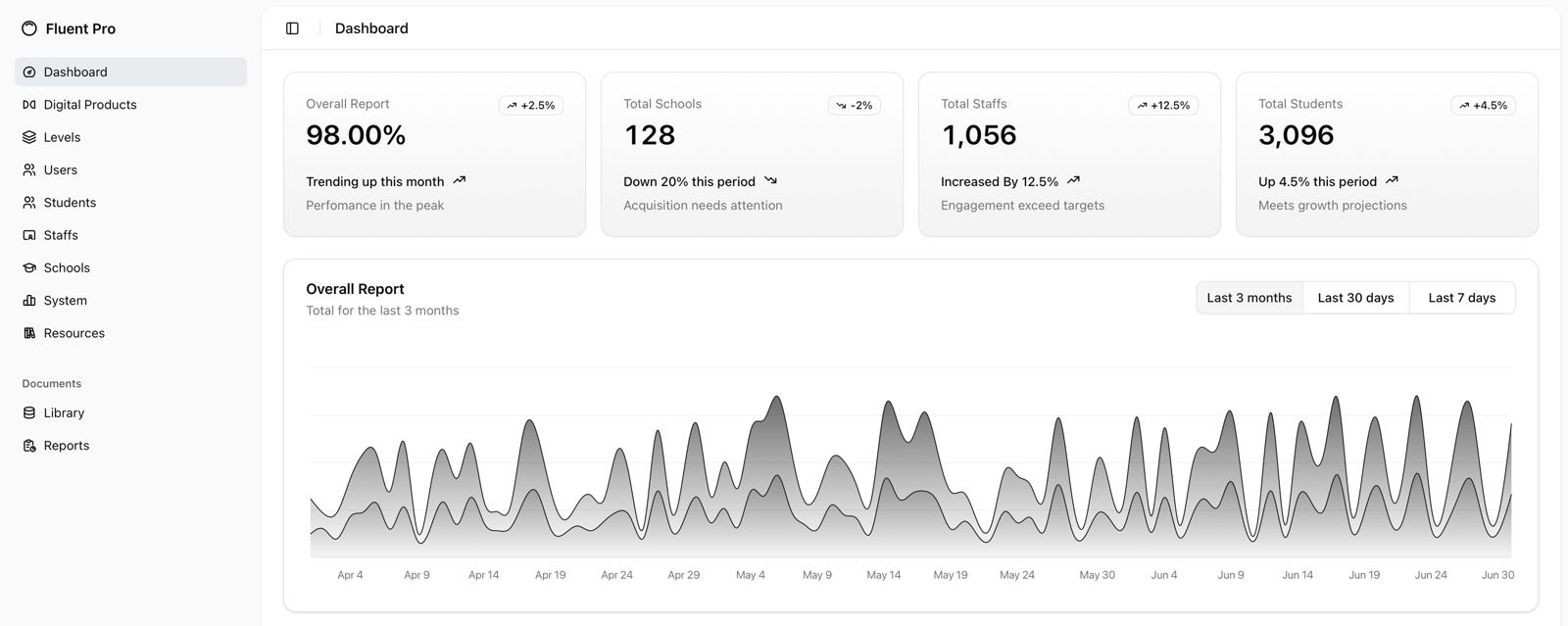
Task: Click the 'Apr 4' chart axis label
Action: [x=350, y=575]
